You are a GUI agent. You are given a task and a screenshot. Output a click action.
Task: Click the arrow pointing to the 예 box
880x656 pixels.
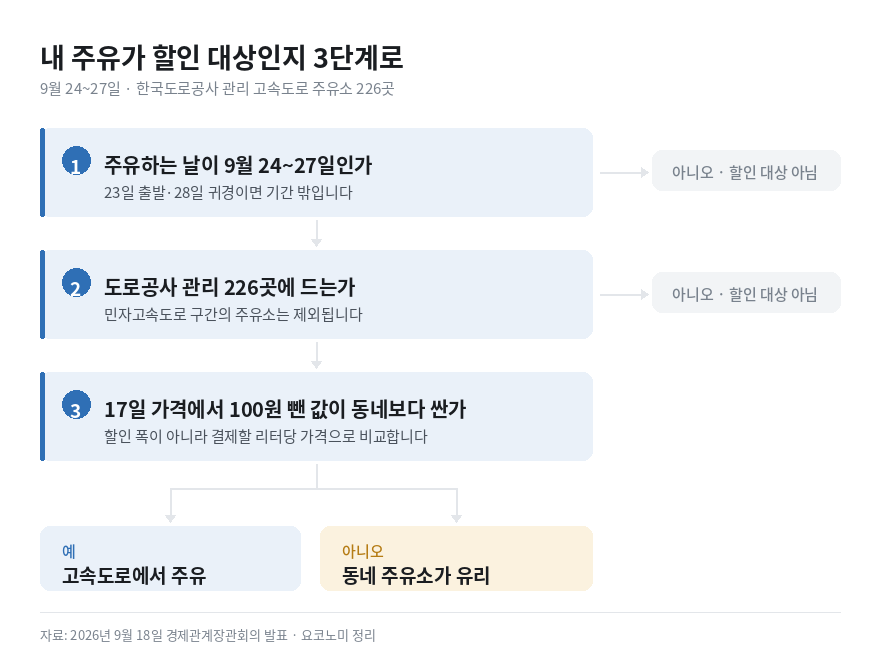pyautogui.click(x=171, y=506)
